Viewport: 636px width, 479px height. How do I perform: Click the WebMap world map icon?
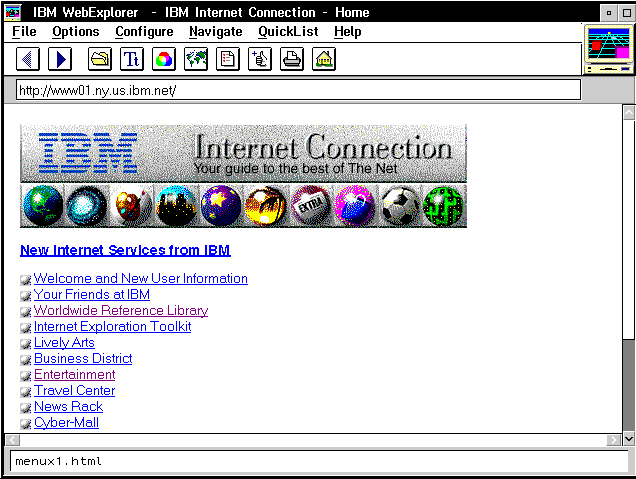coord(196,59)
